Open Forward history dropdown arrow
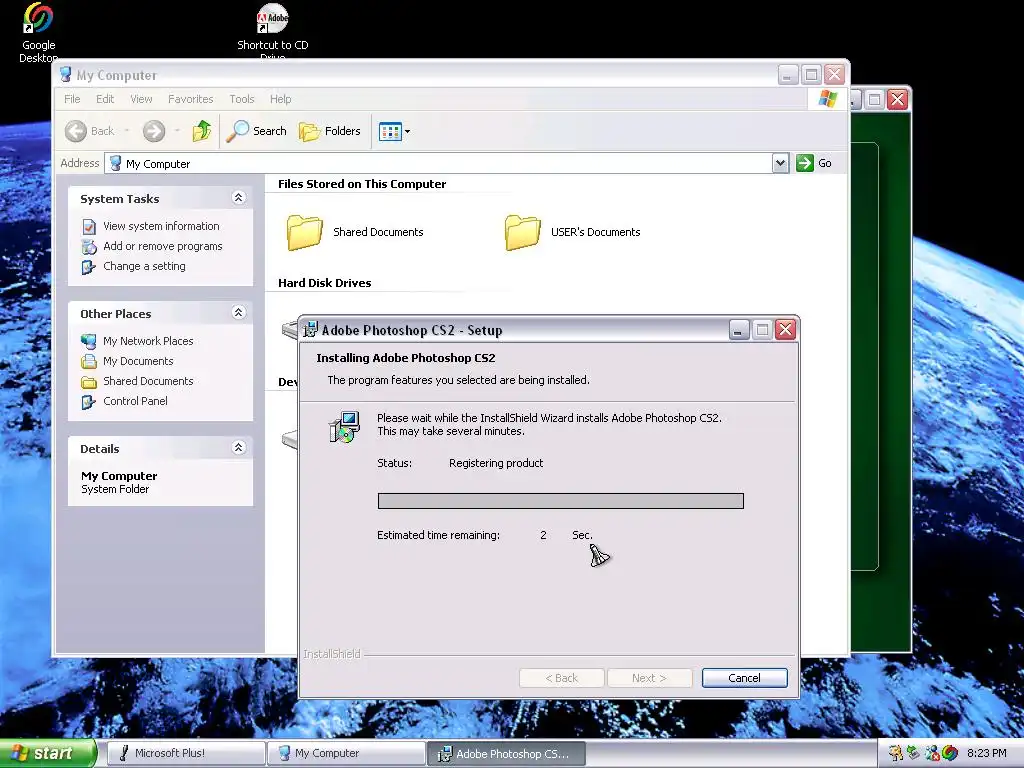Screen dimensions: 1024x768 pyautogui.click(x=177, y=131)
